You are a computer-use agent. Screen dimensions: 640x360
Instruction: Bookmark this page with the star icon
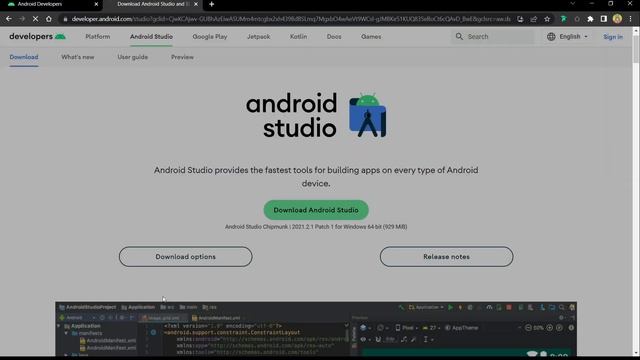pos(547,19)
